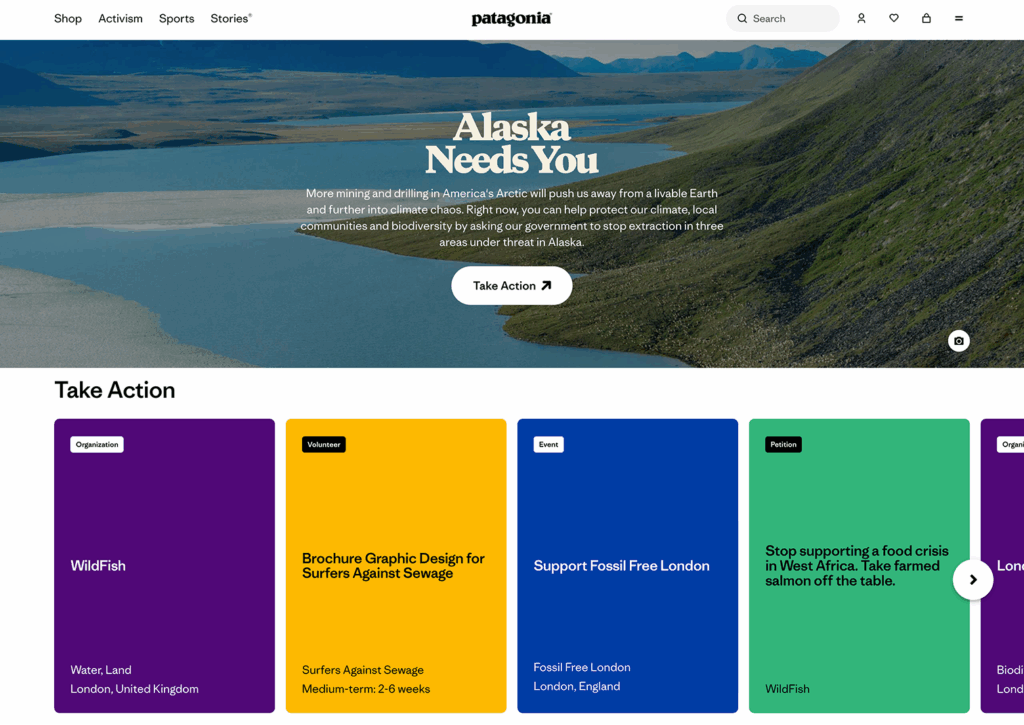Screen dimensions: 1024x725
Task: Open the Activism menu
Action: (120, 18)
